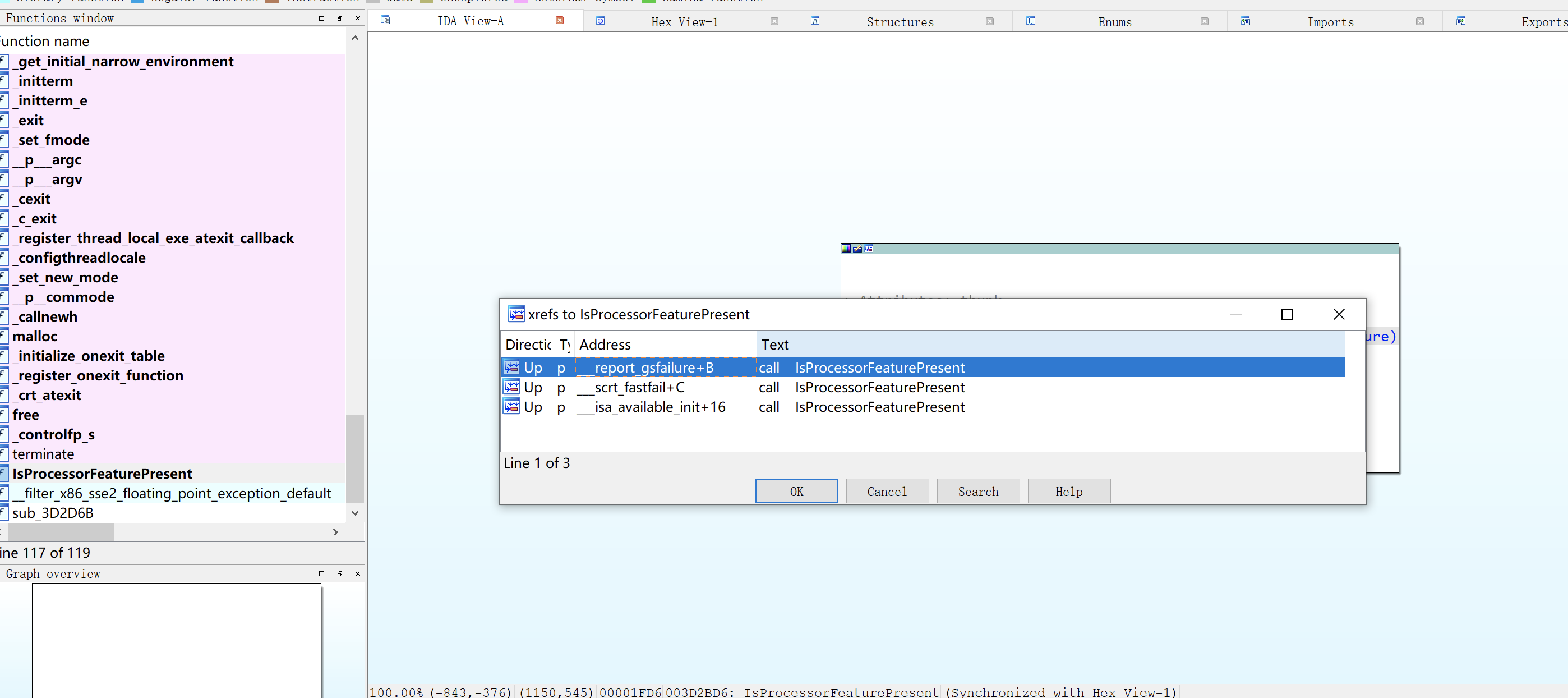The width and height of the screenshot is (1568, 698).
Task: Click the xrefs dialog title icon
Action: [516, 314]
